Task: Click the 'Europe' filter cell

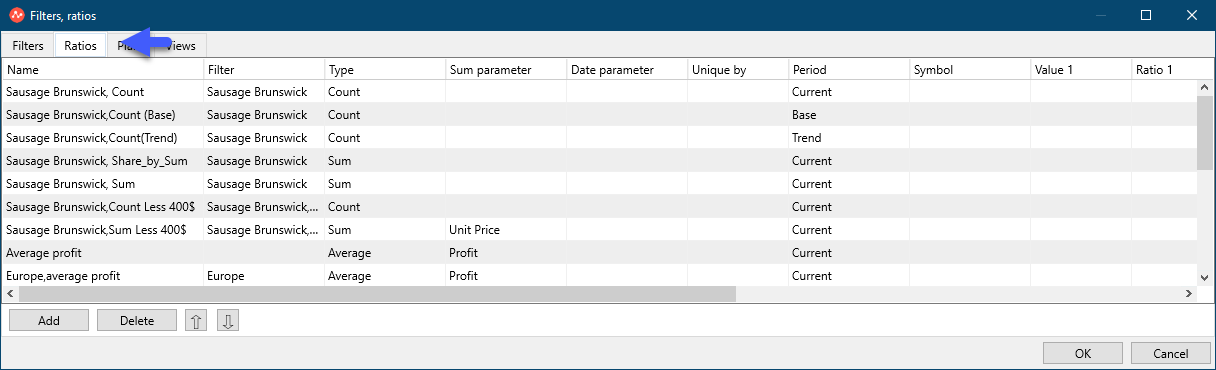Action: pyautogui.click(x=264, y=276)
